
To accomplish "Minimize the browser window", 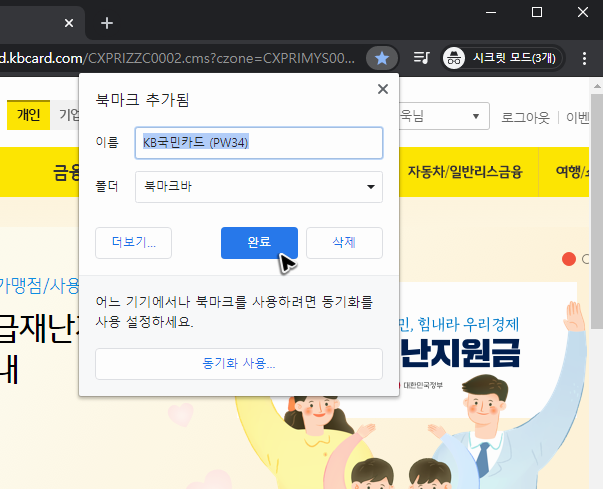I will (491, 12).
